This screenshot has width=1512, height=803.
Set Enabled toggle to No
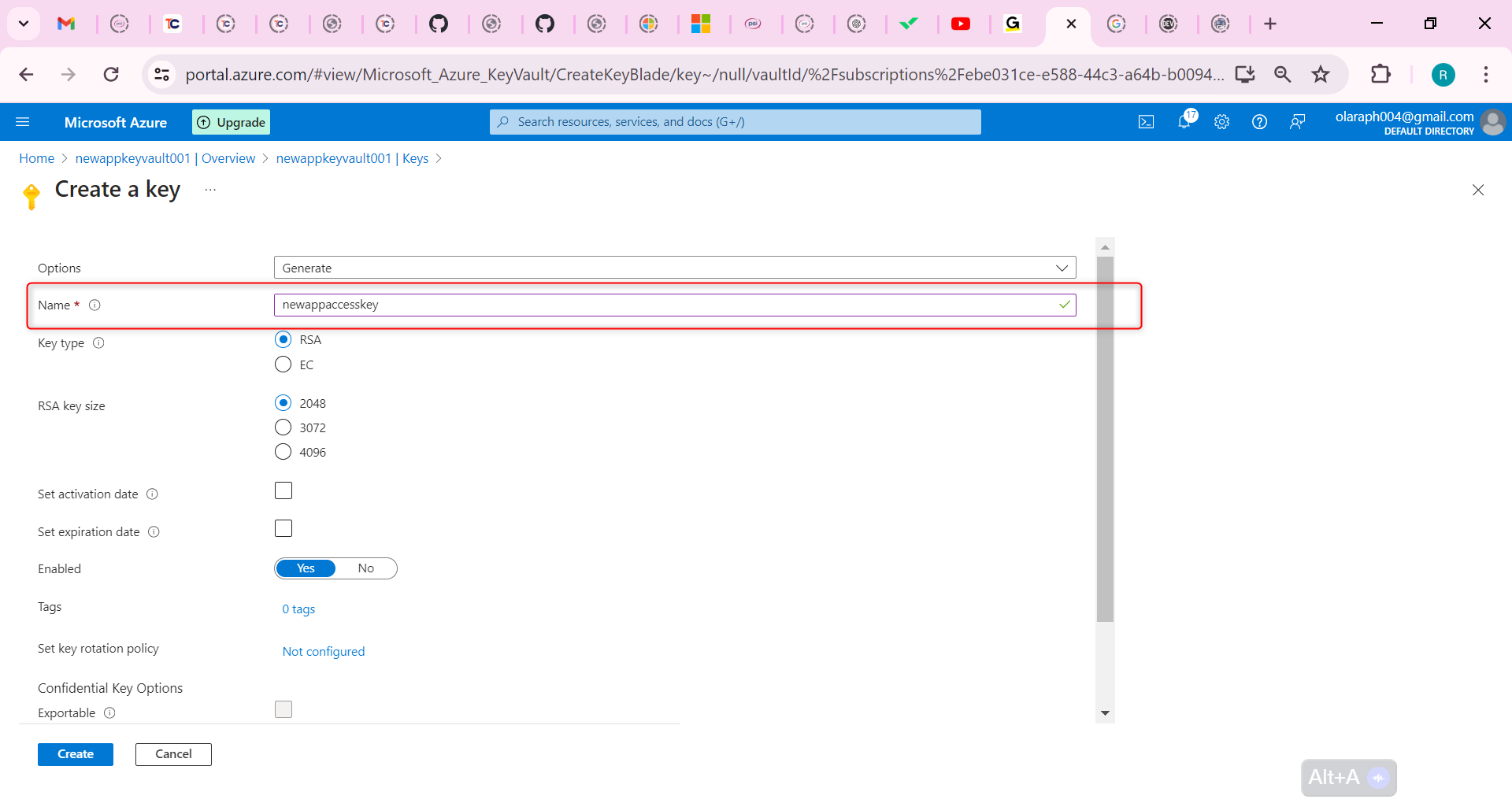pyautogui.click(x=366, y=568)
